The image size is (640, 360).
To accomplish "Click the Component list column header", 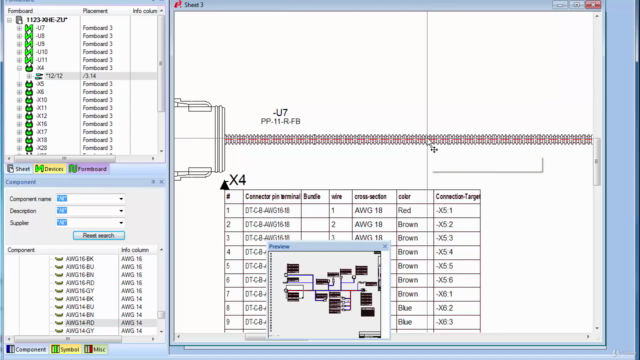I will (62, 250).
